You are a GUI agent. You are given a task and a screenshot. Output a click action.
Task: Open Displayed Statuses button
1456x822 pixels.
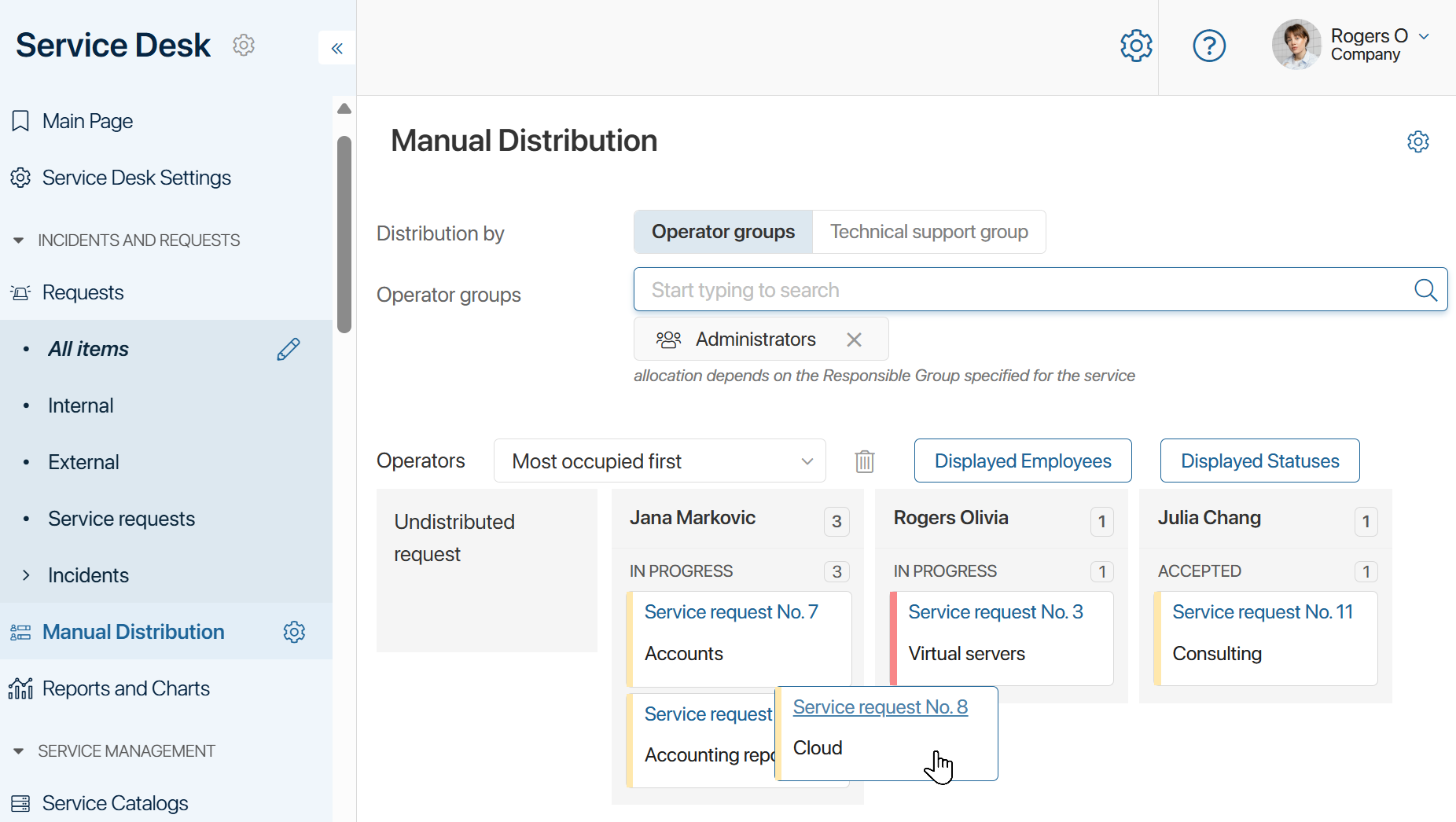click(1259, 461)
